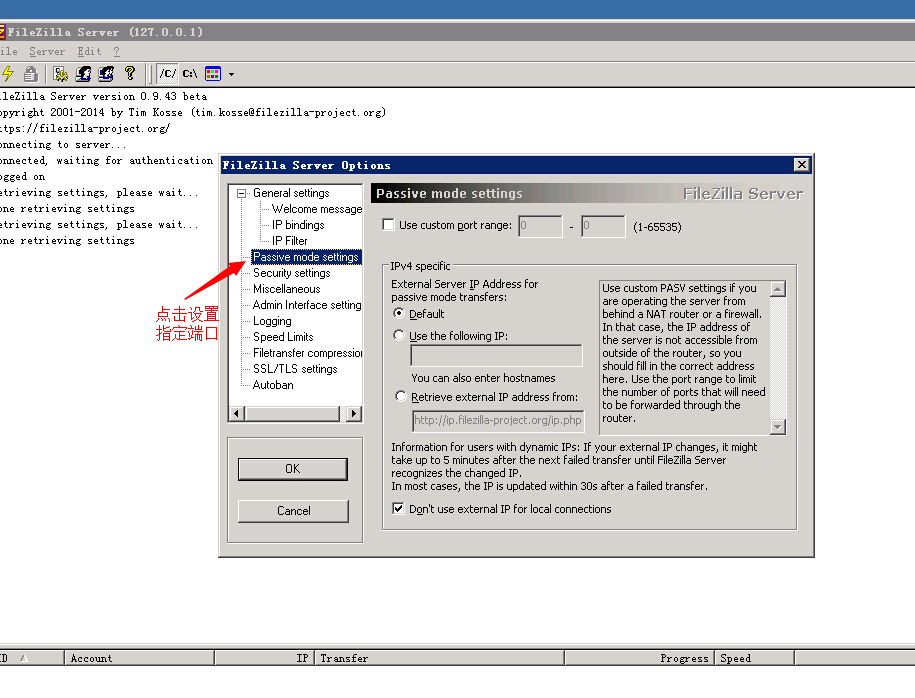The height and width of the screenshot is (698, 915).
Task: Sort connections by ID column header
Action: 32,658
